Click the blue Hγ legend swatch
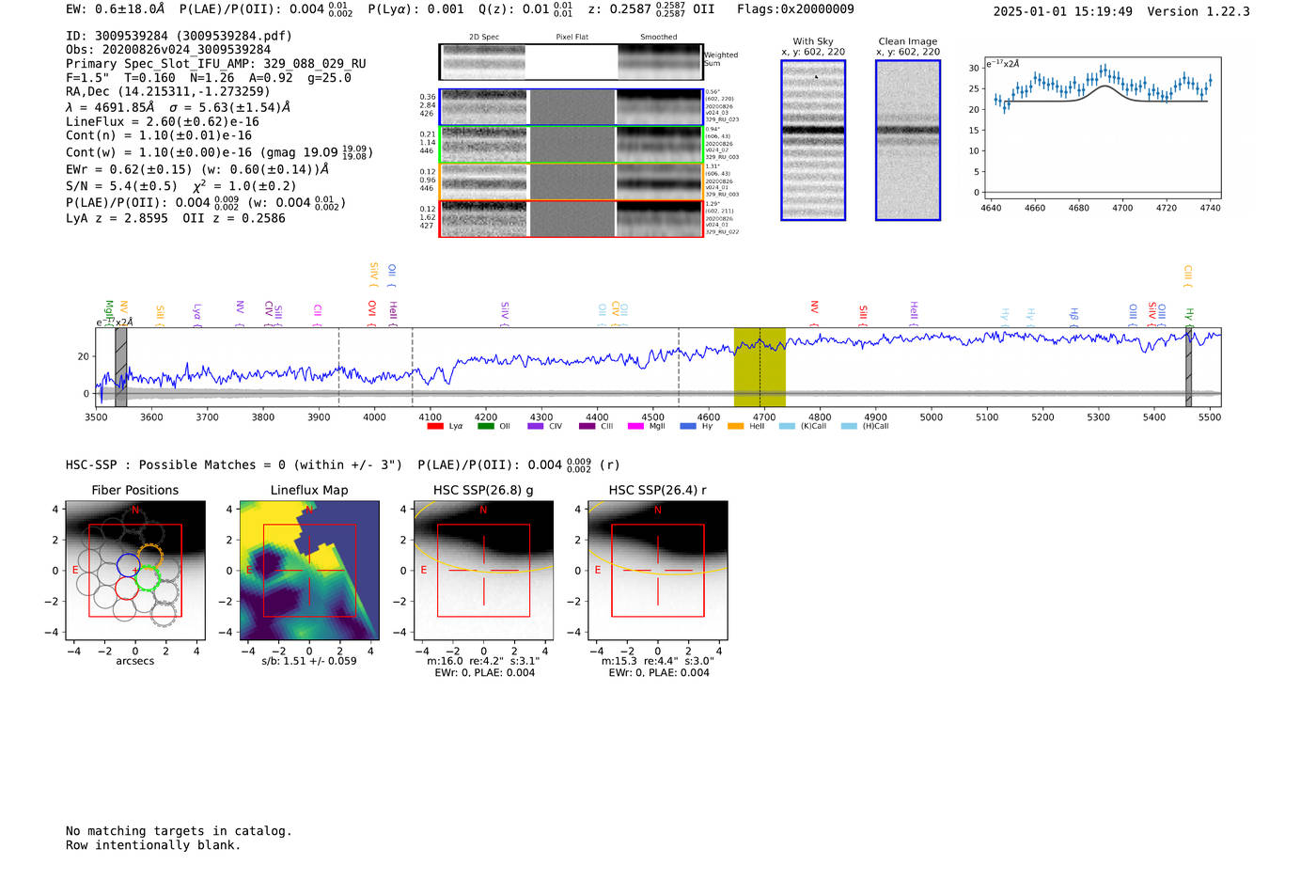Image resolution: width=1316 pixels, height=896 pixels. point(688,426)
